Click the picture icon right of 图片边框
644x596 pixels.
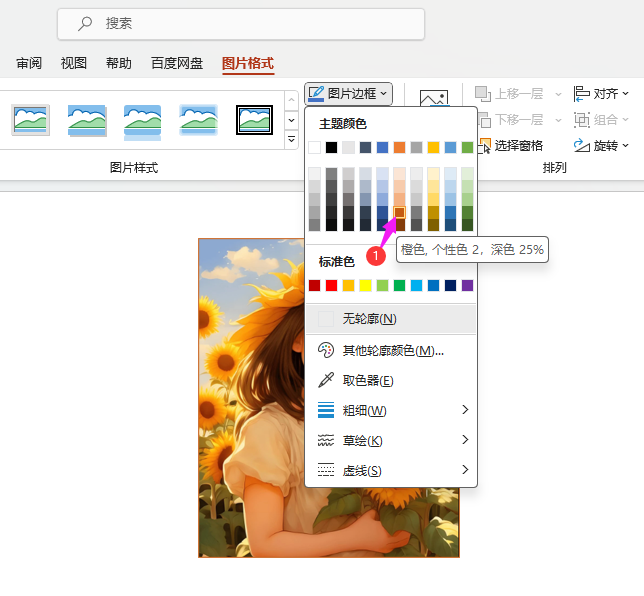(x=434, y=98)
